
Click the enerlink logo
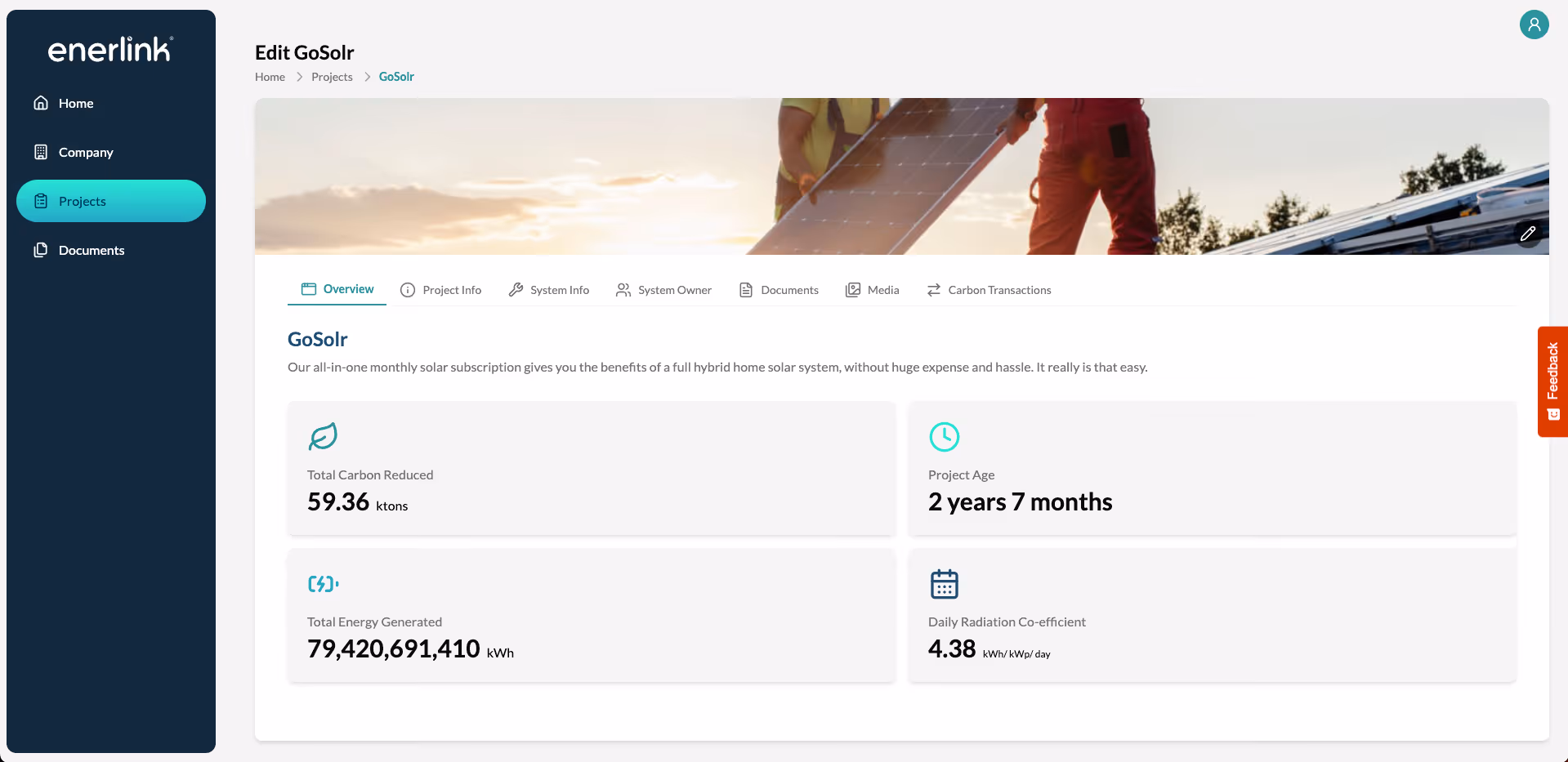point(110,50)
